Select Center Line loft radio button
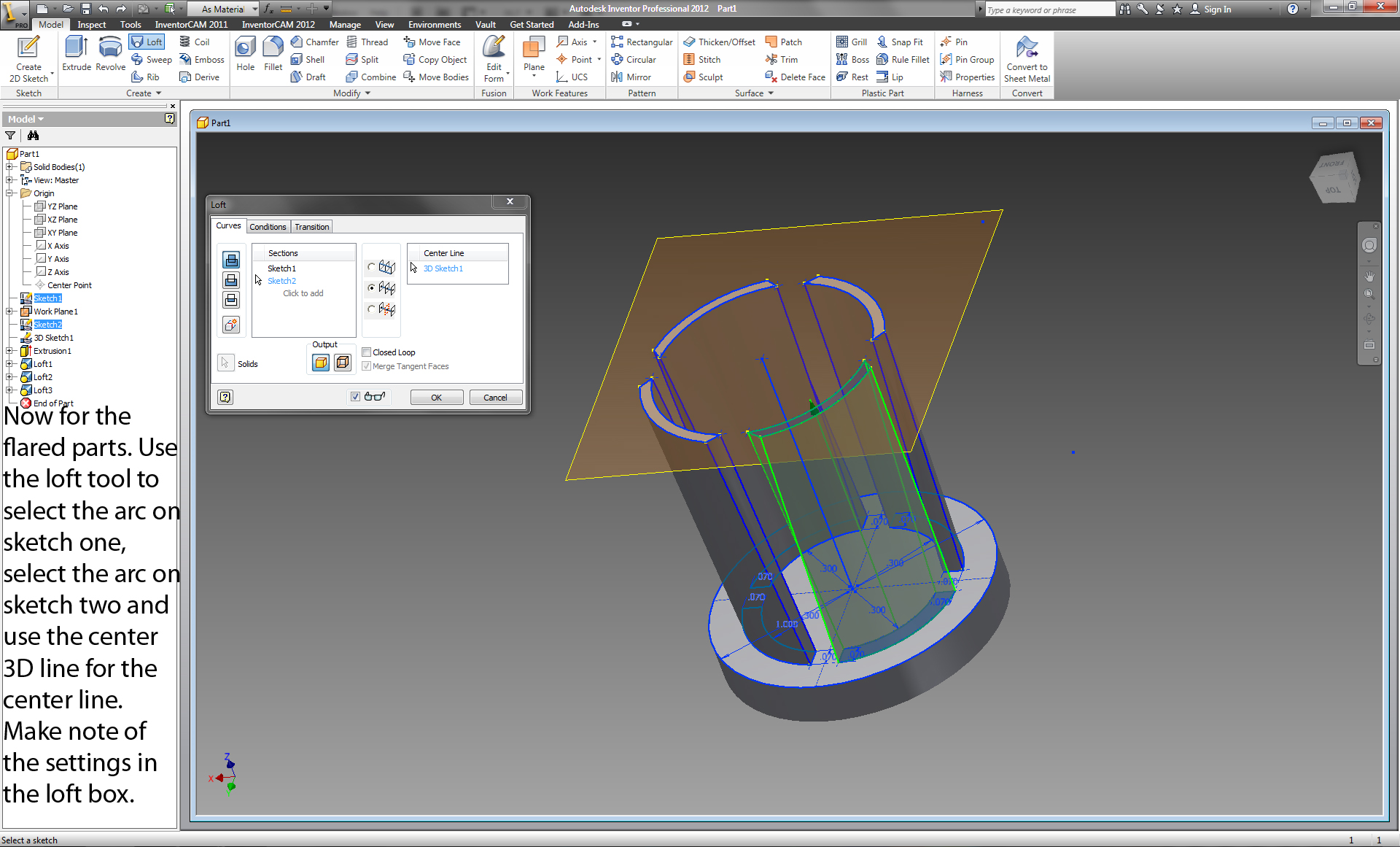1400x847 pixels. pos(371,288)
